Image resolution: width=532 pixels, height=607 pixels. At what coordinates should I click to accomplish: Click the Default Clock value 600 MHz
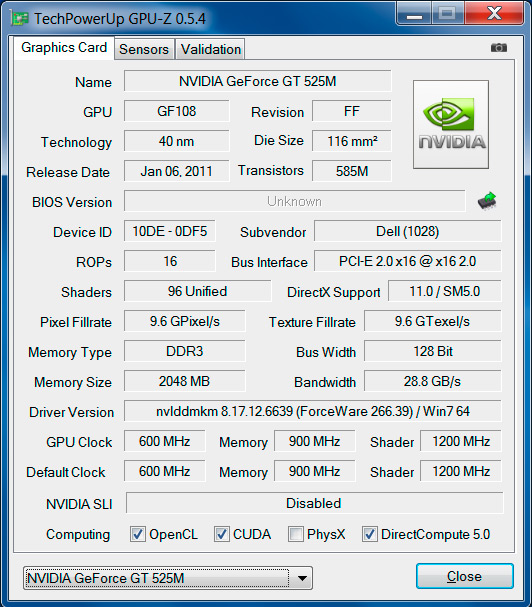(165, 471)
